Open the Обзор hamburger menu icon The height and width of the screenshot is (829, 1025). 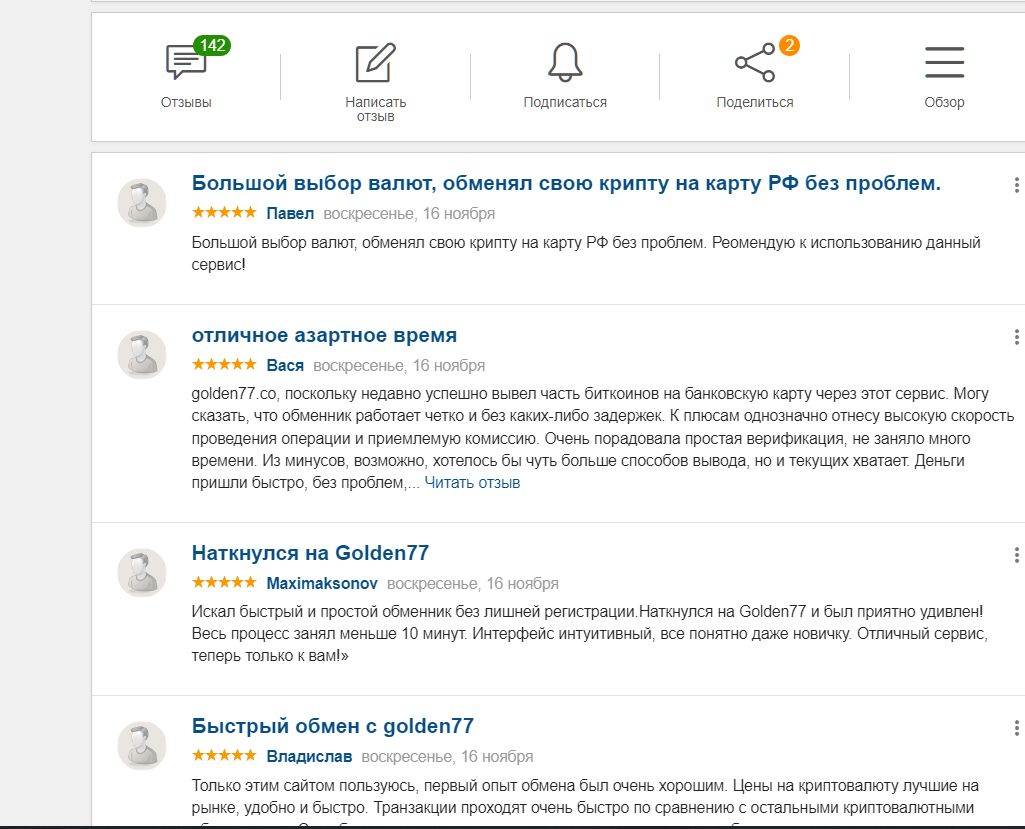coord(944,63)
